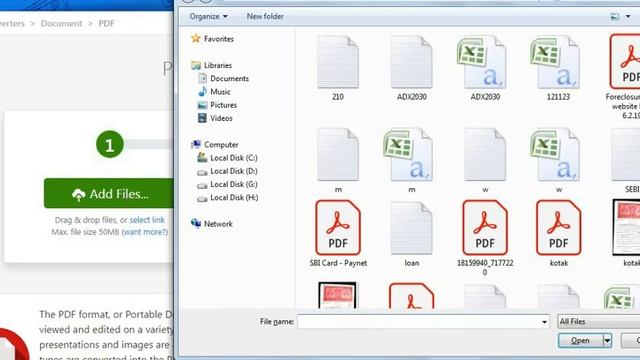
Task: Open the All Files type dropdown
Action: tap(598, 322)
